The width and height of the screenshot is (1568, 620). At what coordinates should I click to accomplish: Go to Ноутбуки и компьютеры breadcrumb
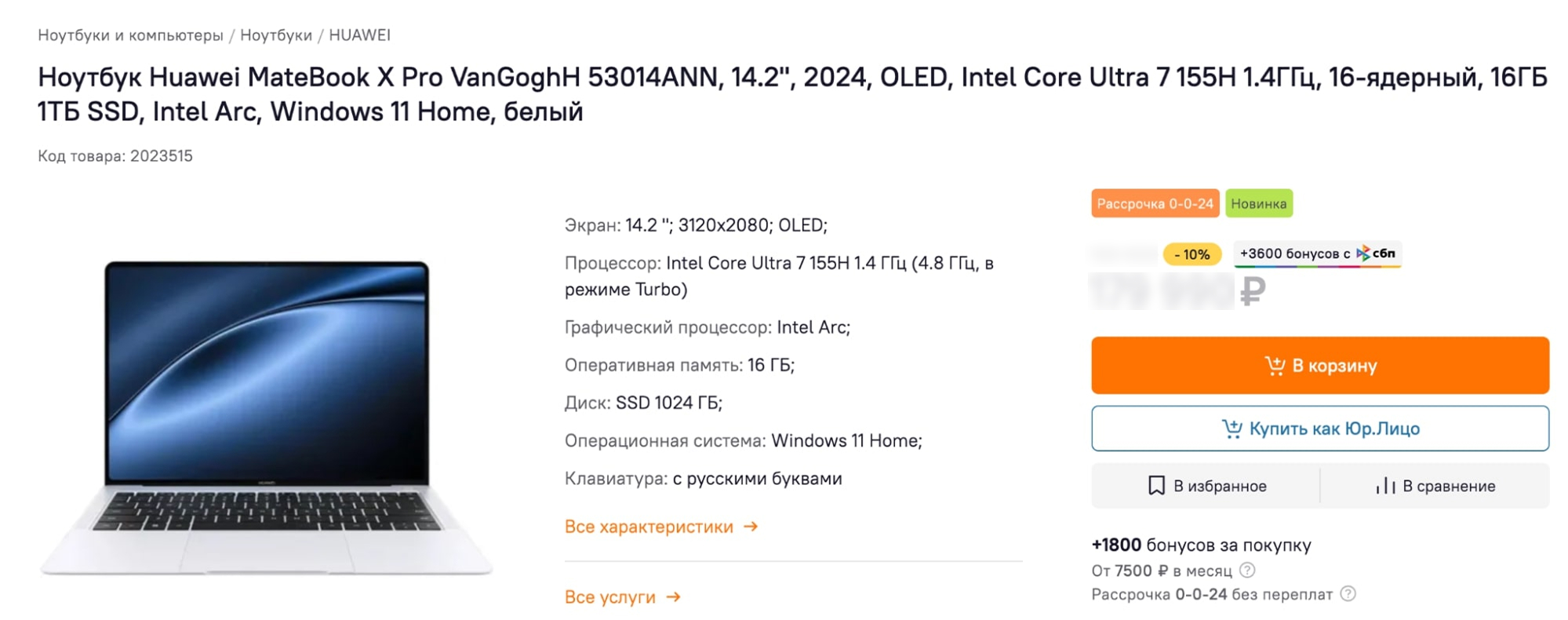click(x=131, y=35)
